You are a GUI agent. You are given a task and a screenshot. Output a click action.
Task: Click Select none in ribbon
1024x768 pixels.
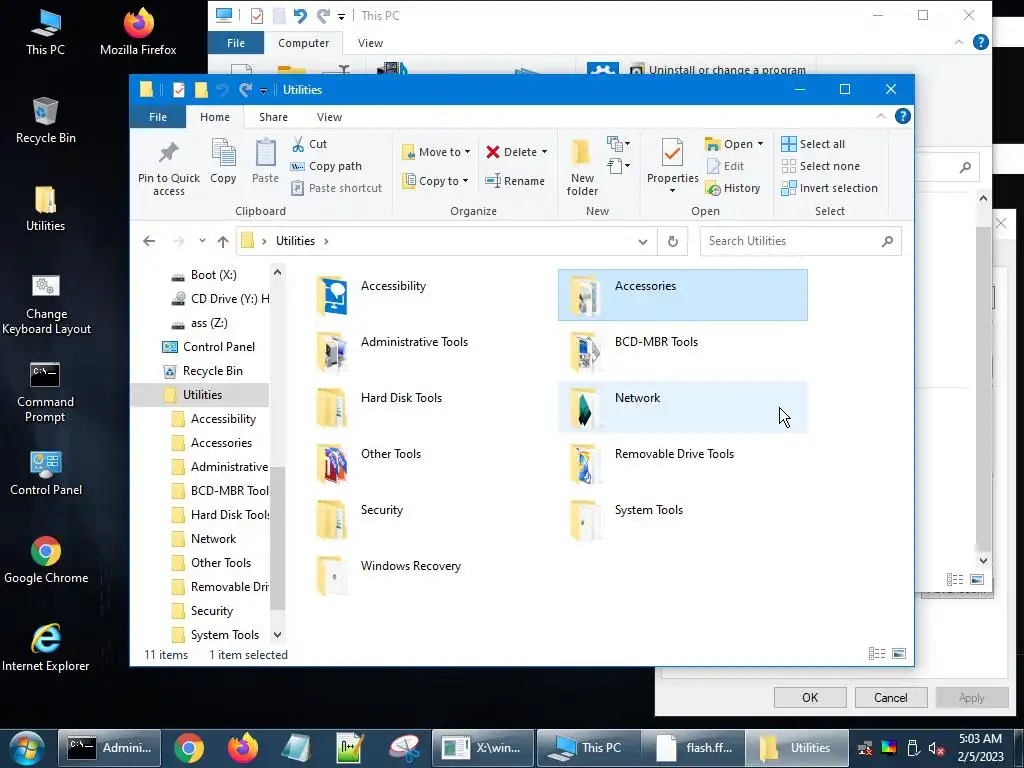pyautogui.click(x=821, y=166)
